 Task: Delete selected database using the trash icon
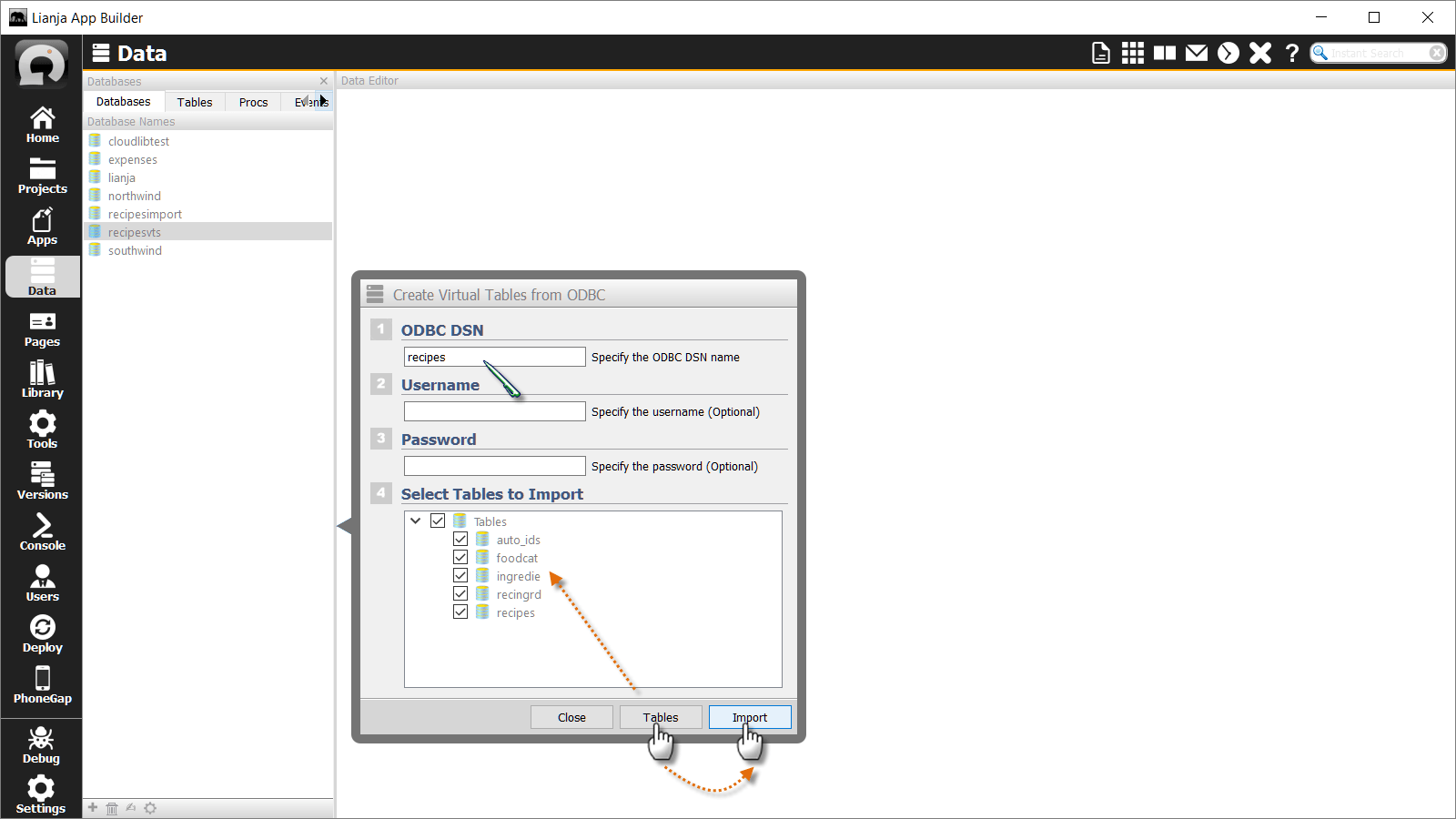[x=111, y=808]
